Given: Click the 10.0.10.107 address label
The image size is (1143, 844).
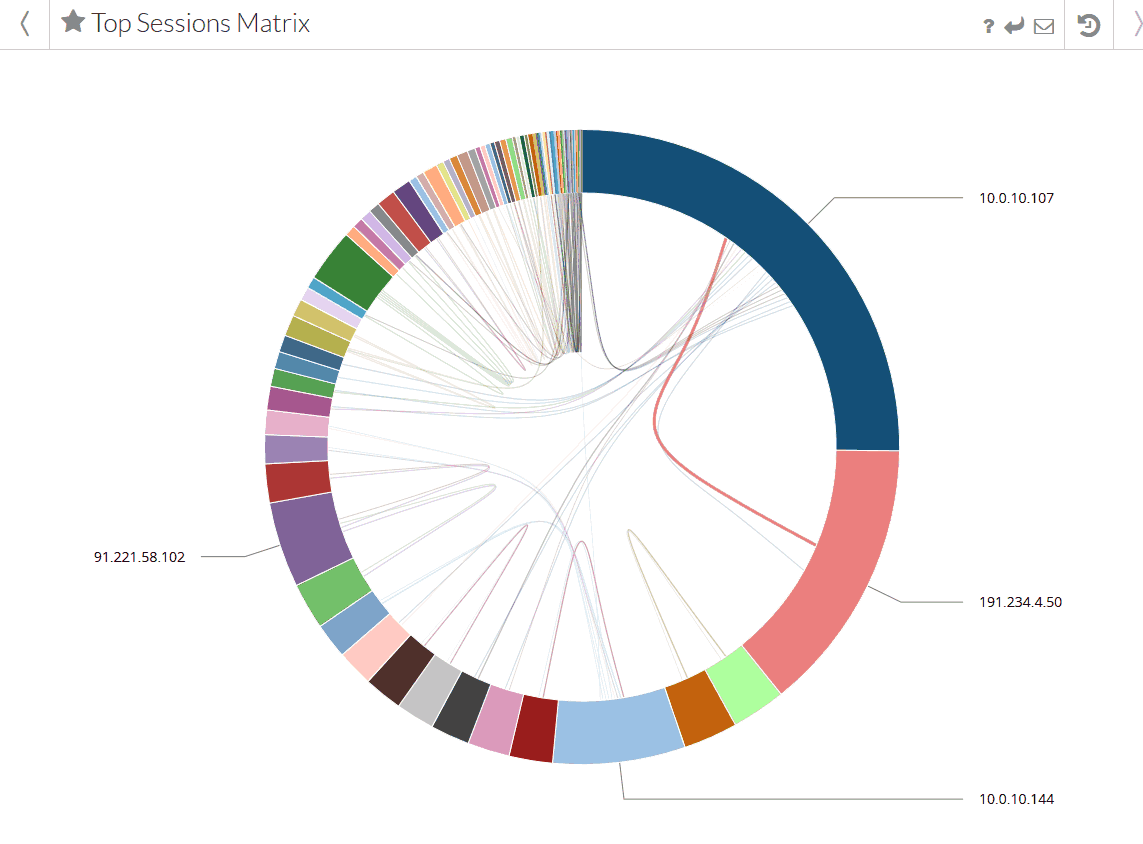Looking at the screenshot, I should pyautogui.click(x=1013, y=197).
